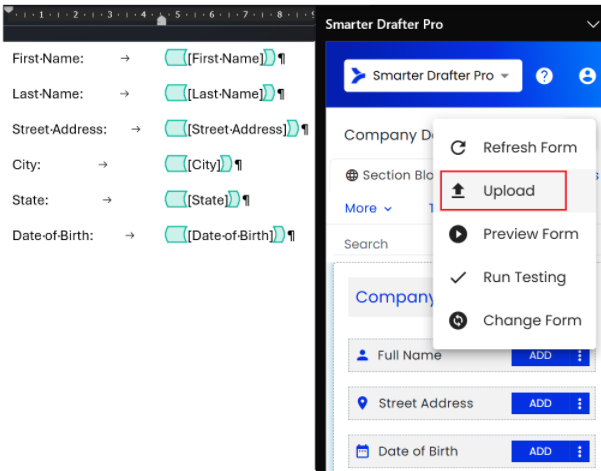Viewport: 601px width, 471px height.
Task: Click the Smarter Drafter Pro logo icon
Action: (358, 75)
